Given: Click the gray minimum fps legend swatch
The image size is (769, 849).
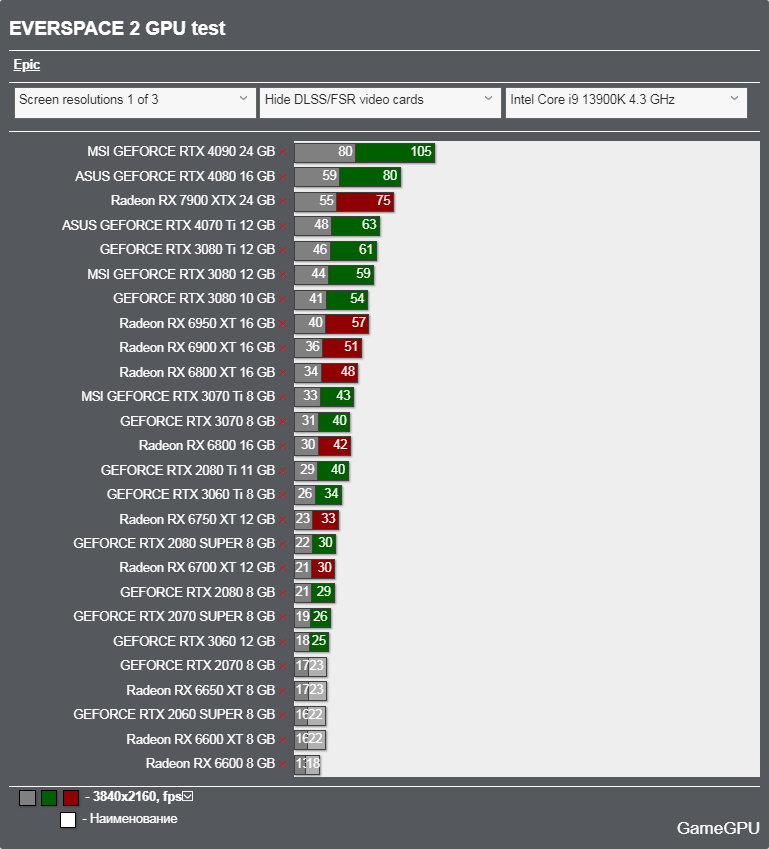Looking at the screenshot, I should (x=27, y=798).
